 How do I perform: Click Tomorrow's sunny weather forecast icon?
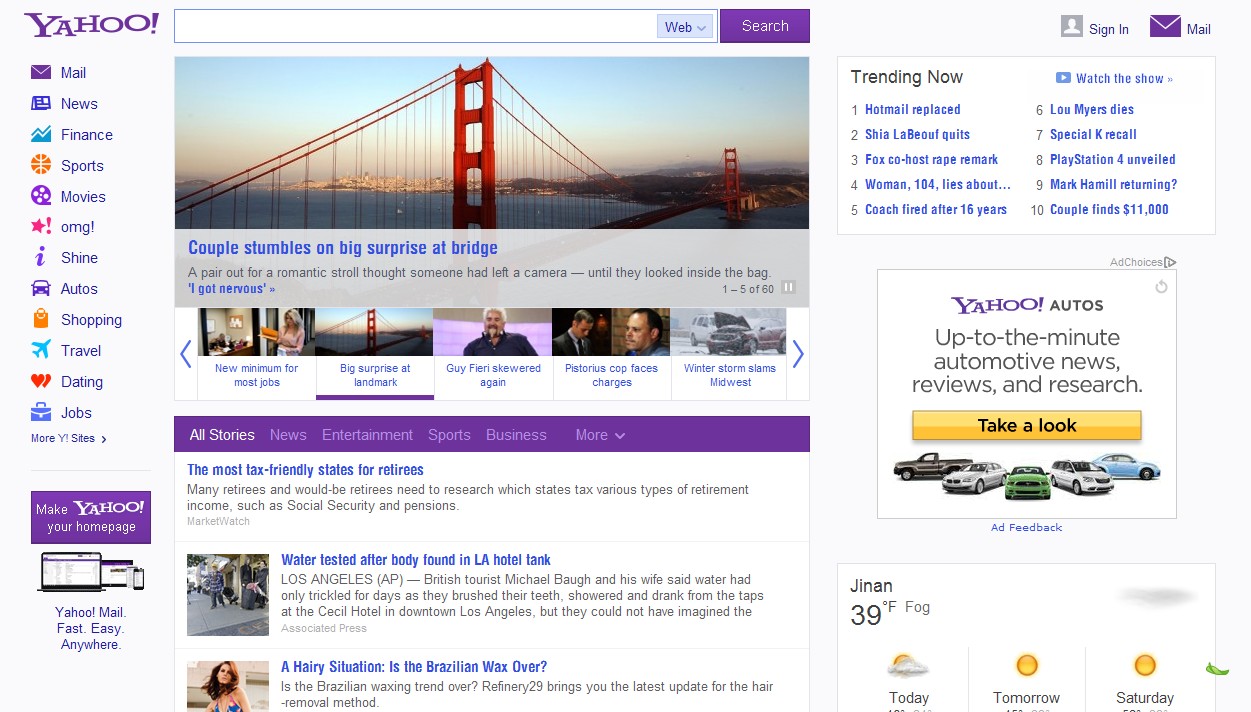tap(1027, 665)
